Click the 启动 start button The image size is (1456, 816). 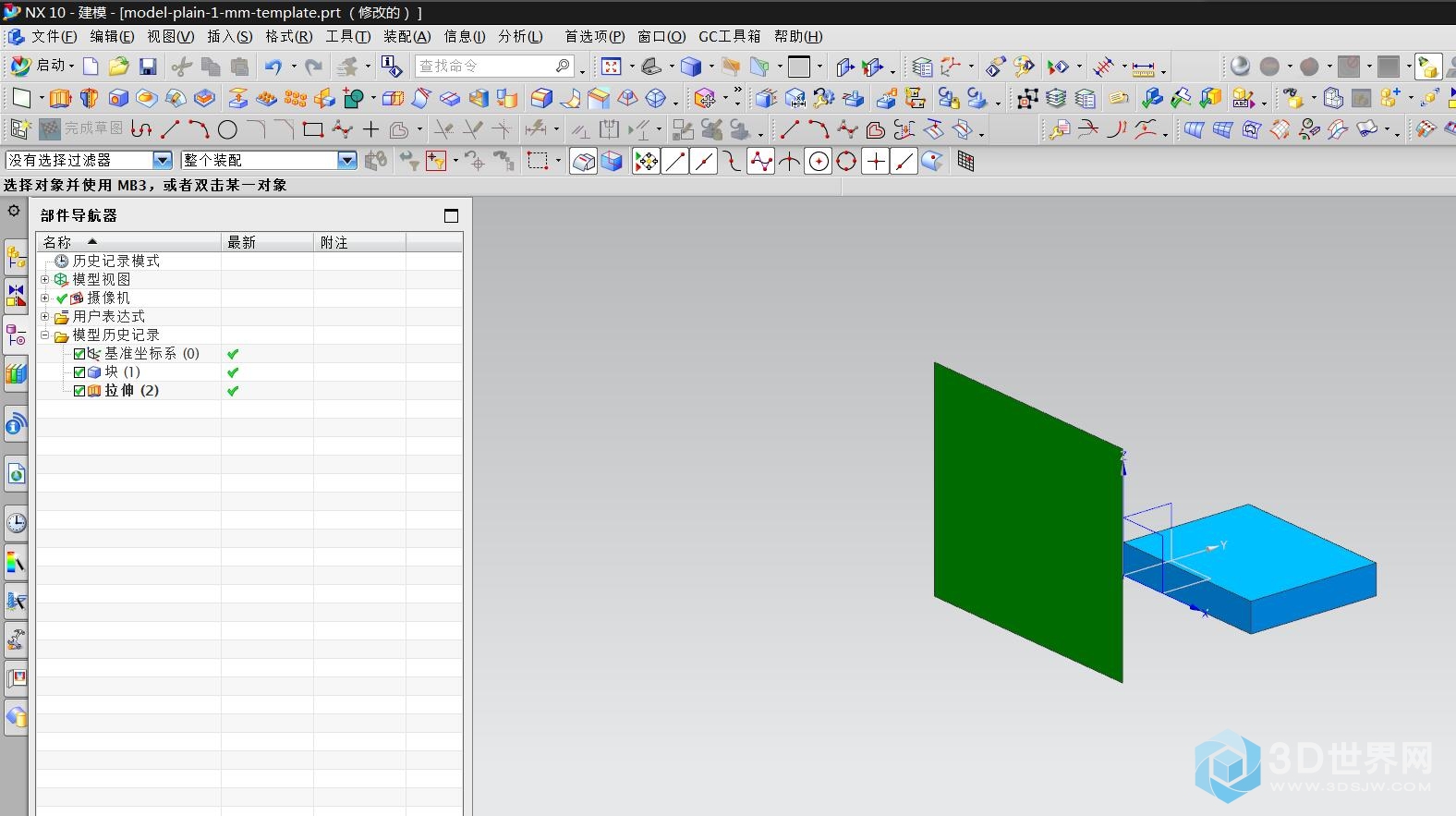point(42,67)
